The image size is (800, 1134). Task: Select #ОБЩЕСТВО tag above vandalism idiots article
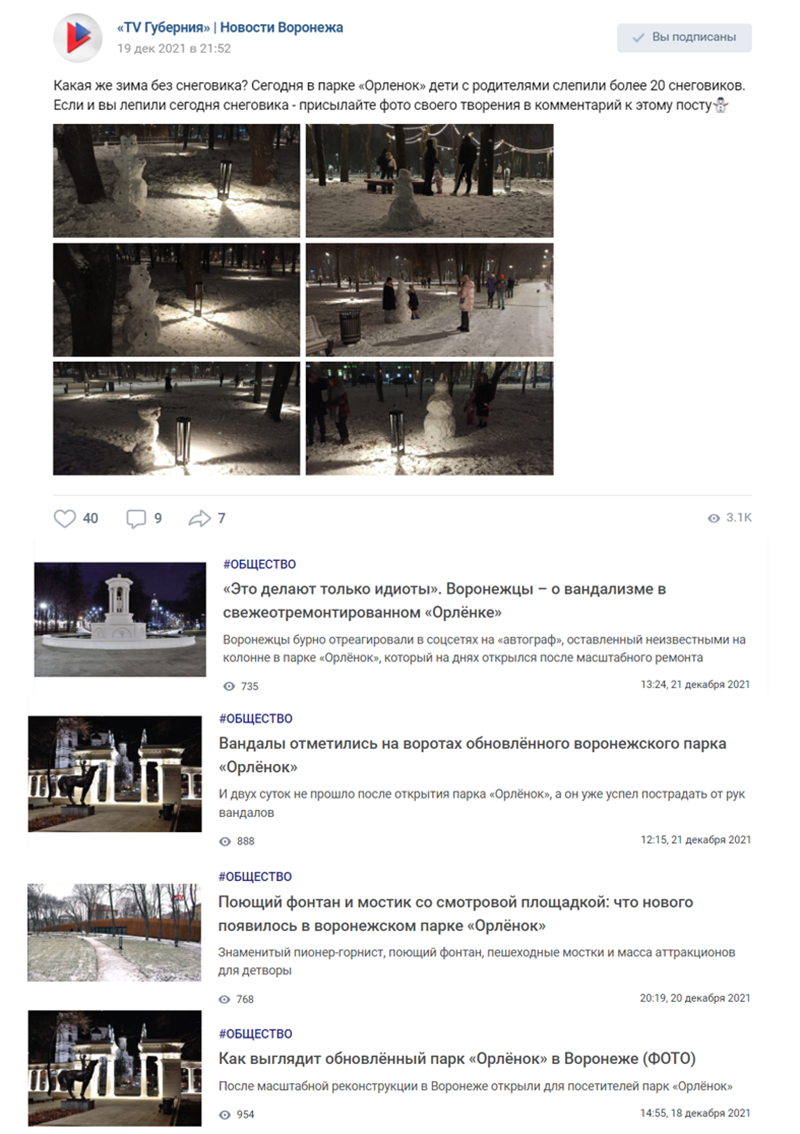[259, 564]
